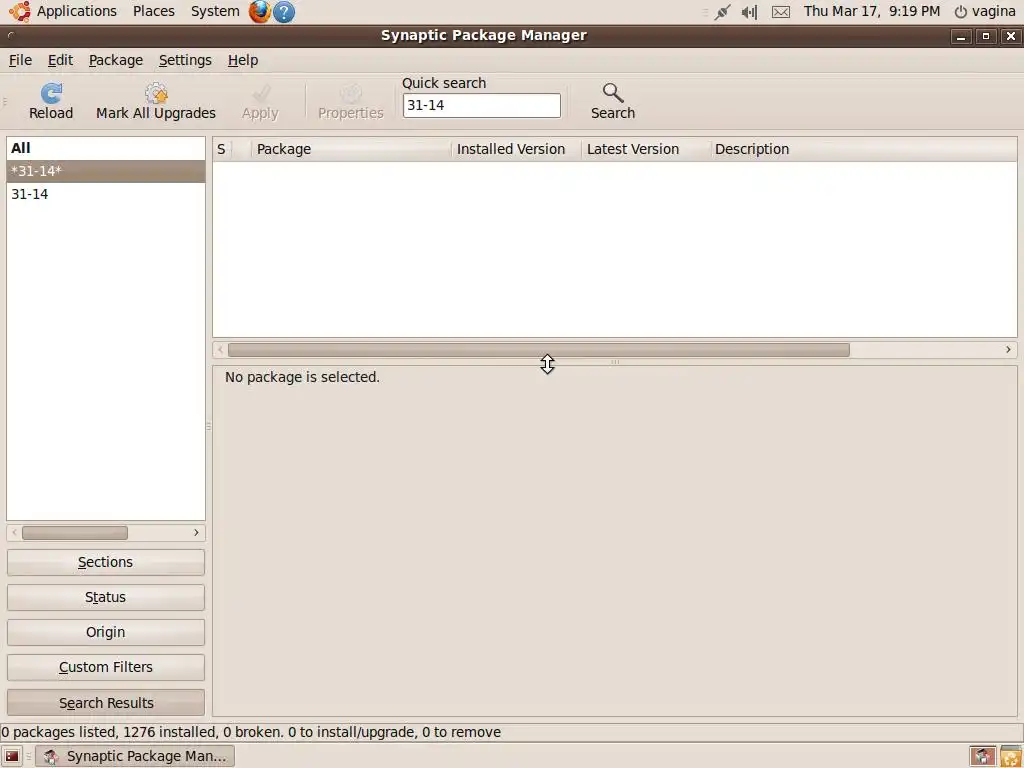The image size is (1024, 768).
Task: Click right arrow of left filter list scrollbar
Action: click(x=196, y=533)
